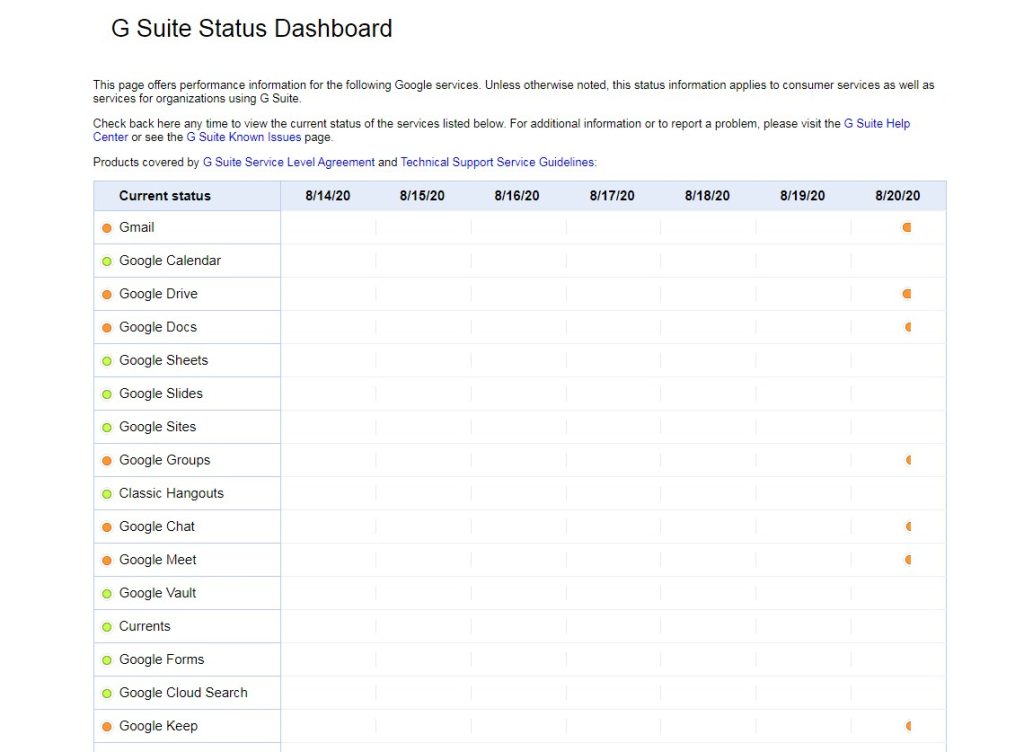Open the G Suite Help Center link
Image resolution: width=1024 pixels, height=752 pixels.
(x=877, y=123)
